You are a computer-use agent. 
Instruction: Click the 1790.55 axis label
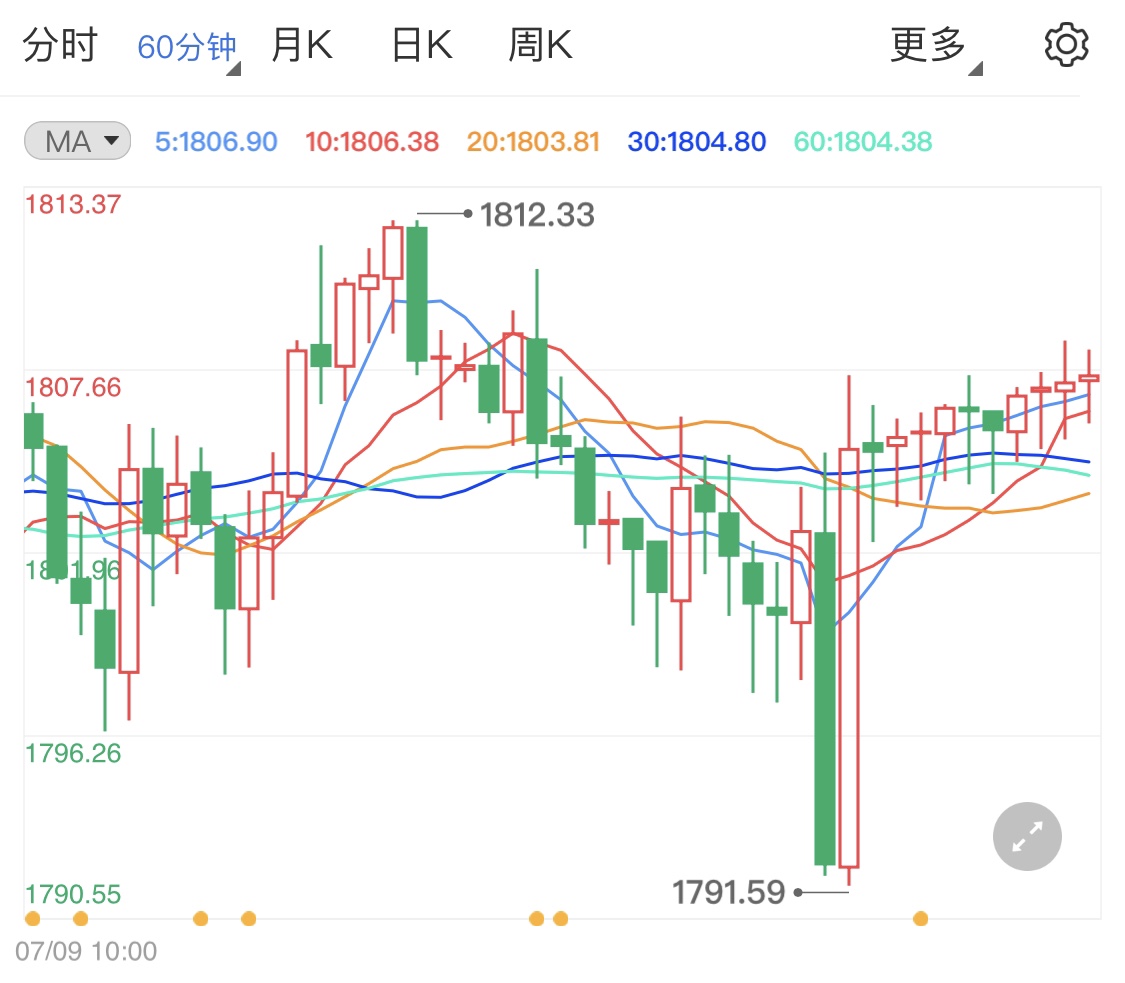[x=73, y=894]
